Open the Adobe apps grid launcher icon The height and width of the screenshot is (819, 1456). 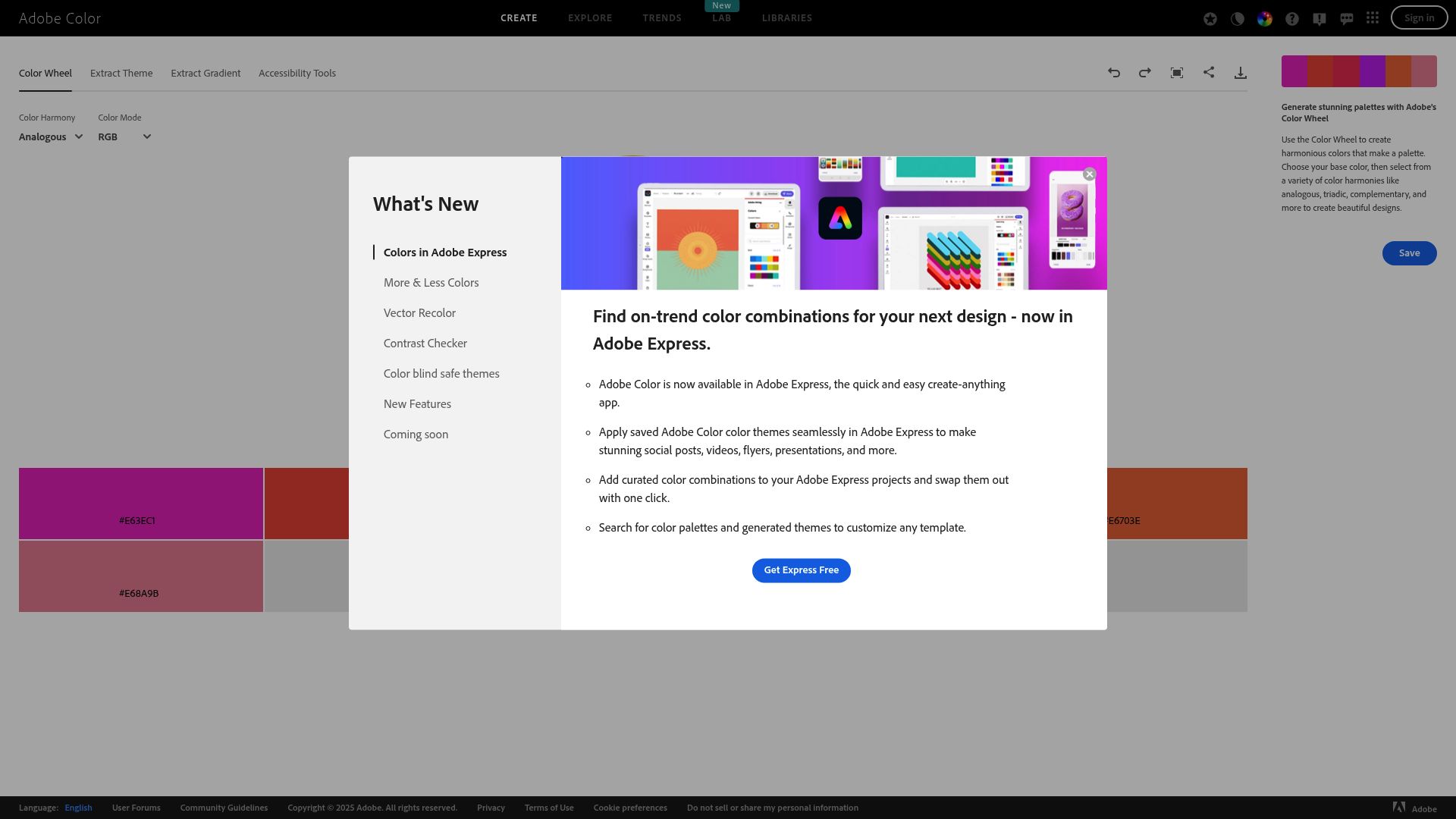[1373, 18]
